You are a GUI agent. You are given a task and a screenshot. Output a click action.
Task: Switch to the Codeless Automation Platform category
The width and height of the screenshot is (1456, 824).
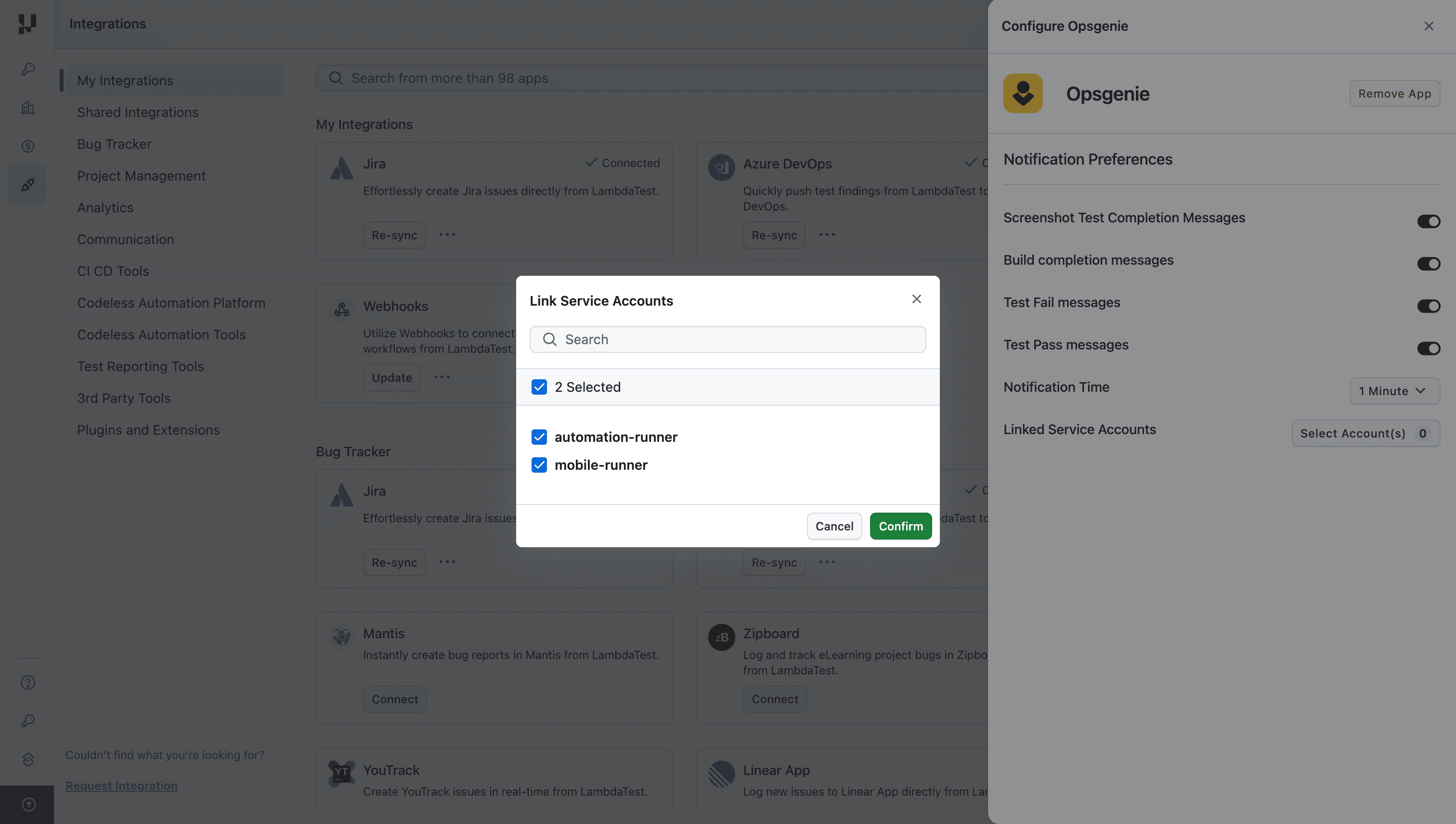[171, 303]
